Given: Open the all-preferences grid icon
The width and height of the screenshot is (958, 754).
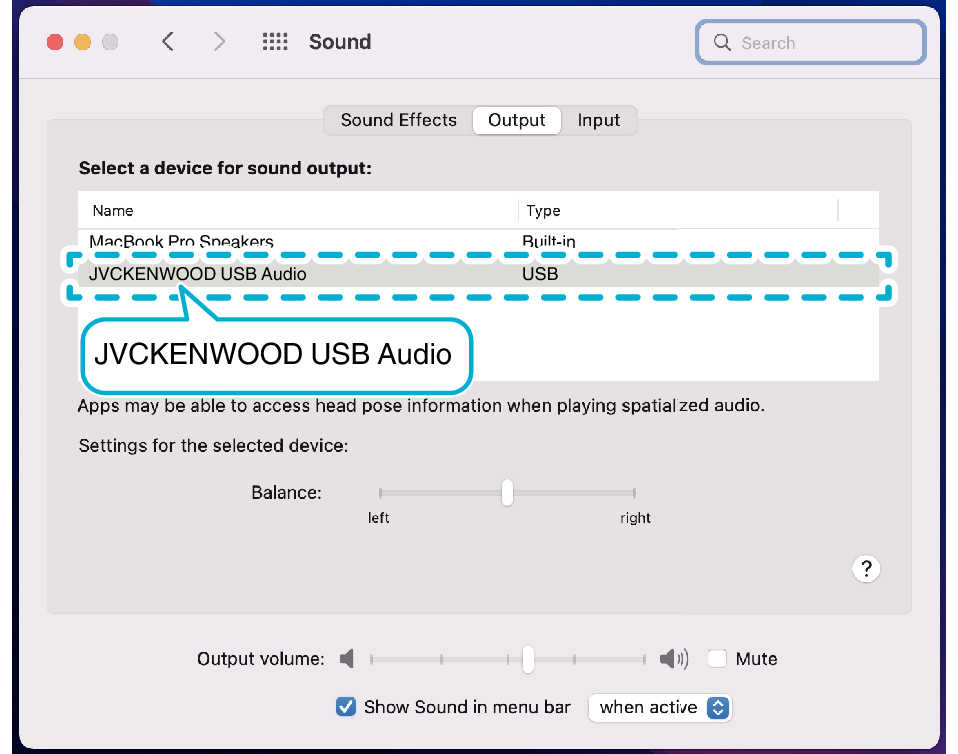Looking at the screenshot, I should [x=275, y=42].
